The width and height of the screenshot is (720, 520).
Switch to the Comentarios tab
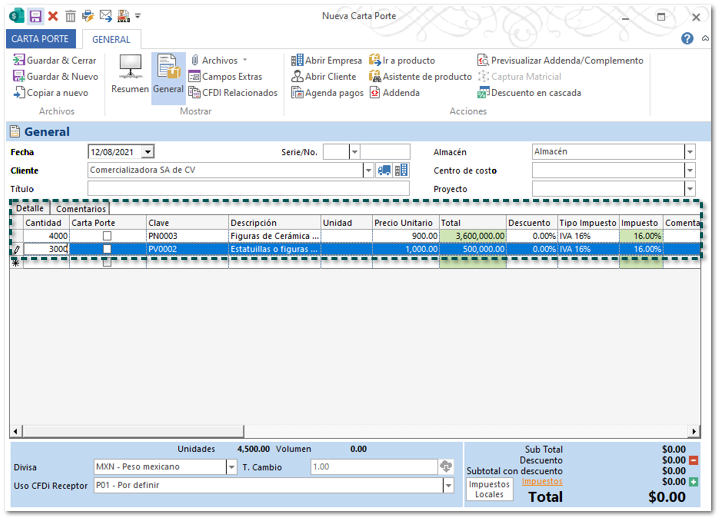point(81,209)
